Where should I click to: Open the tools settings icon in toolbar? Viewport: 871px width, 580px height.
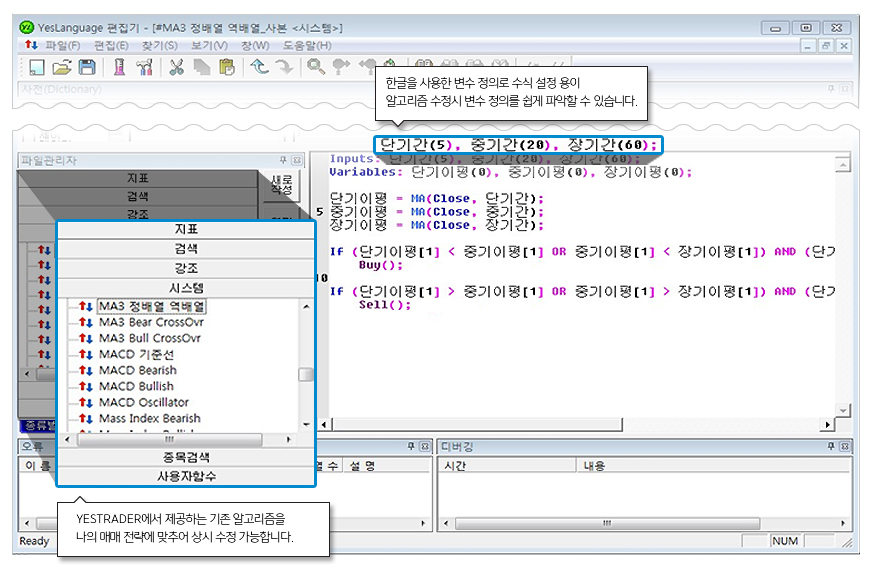(x=144, y=68)
